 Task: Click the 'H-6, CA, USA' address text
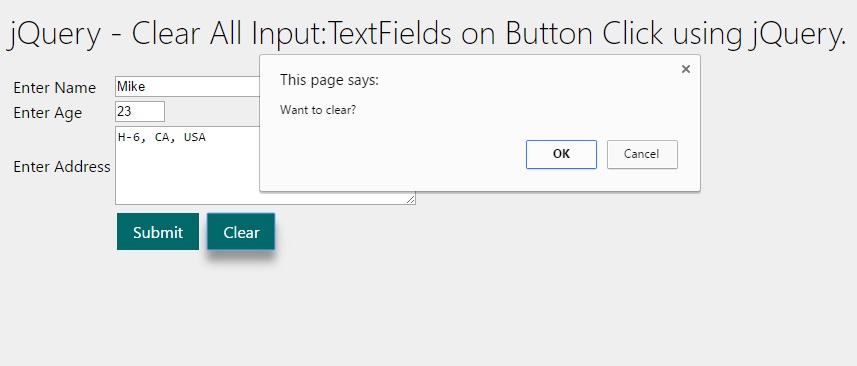point(162,138)
